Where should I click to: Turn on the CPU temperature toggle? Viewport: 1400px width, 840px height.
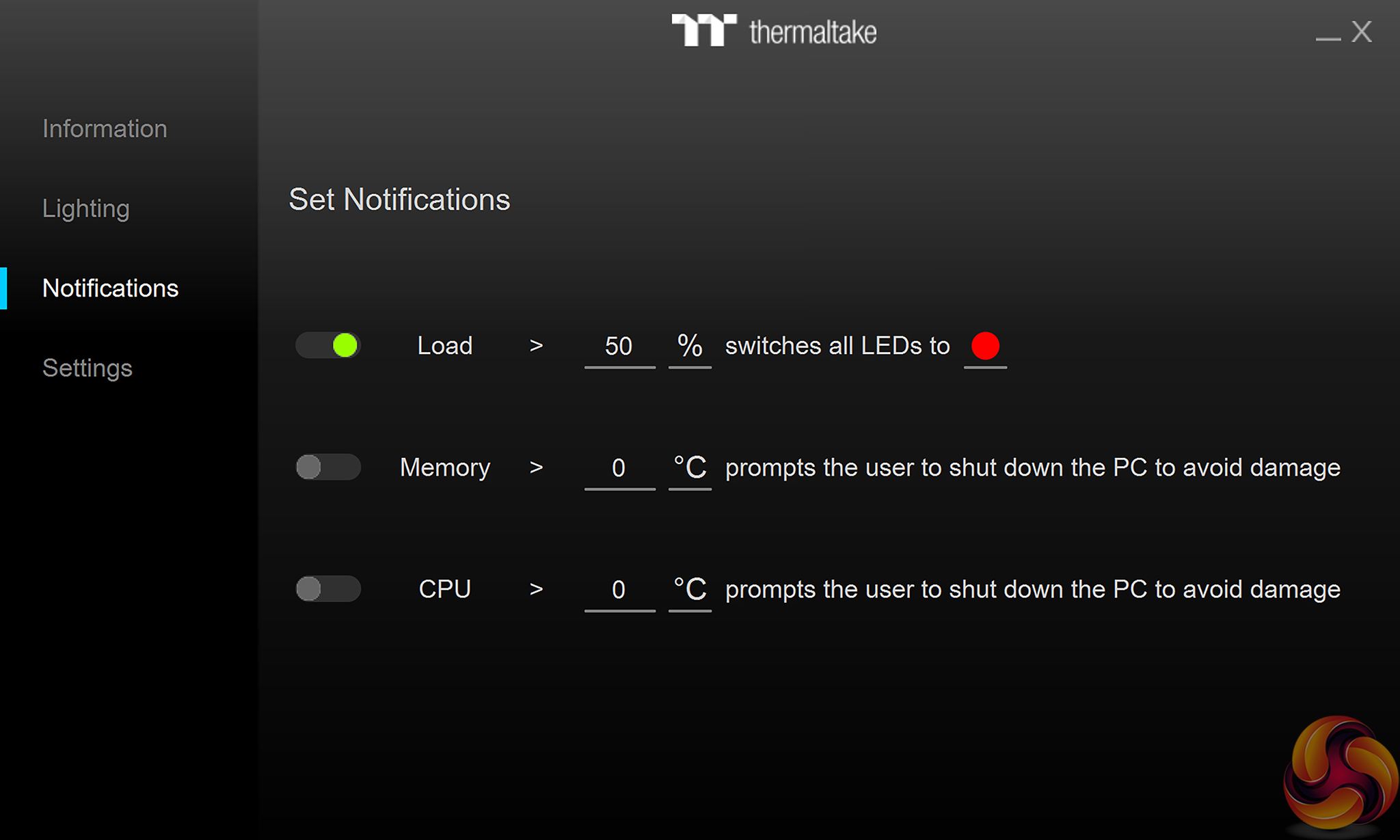click(328, 589)
